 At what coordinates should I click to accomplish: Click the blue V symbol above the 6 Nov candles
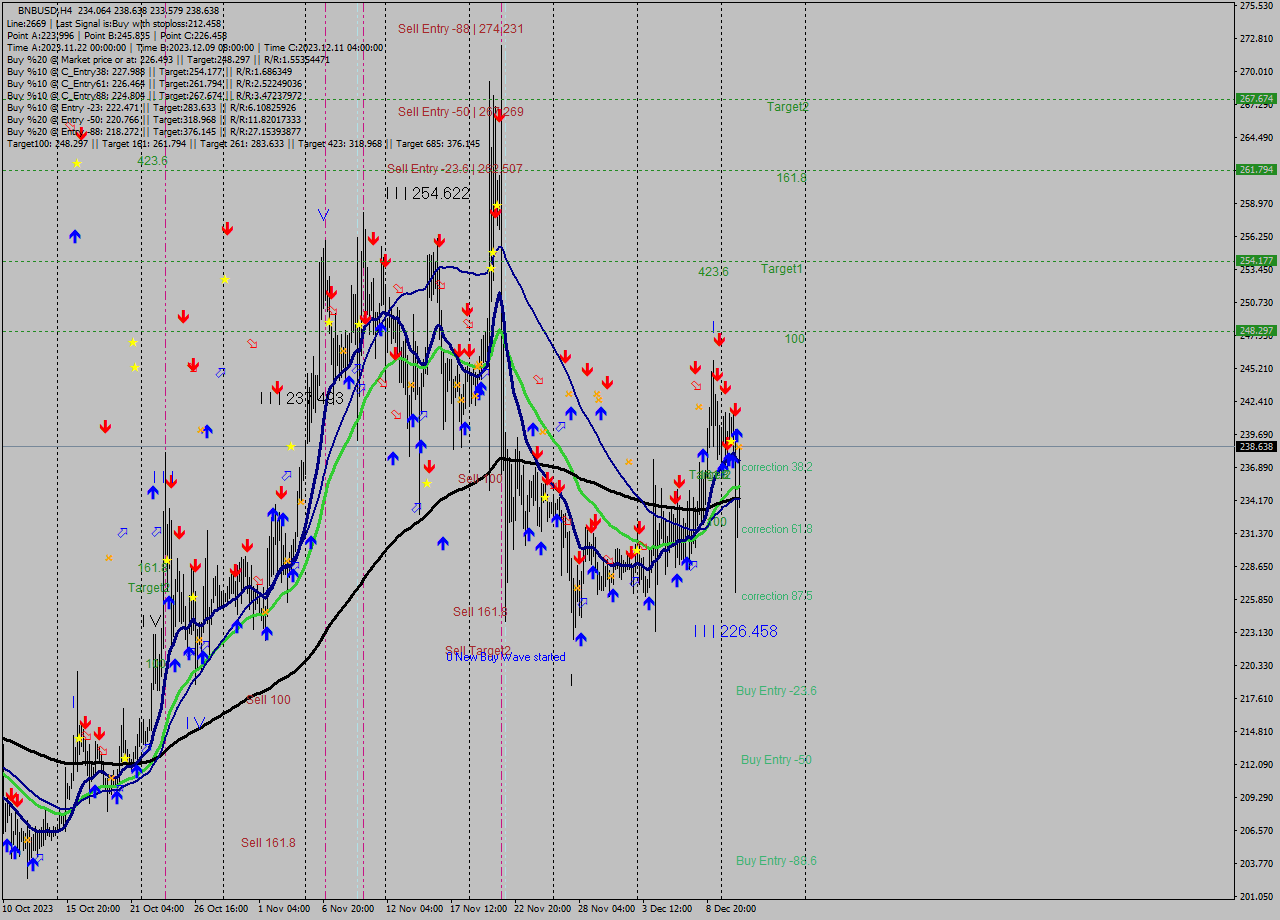323,214
